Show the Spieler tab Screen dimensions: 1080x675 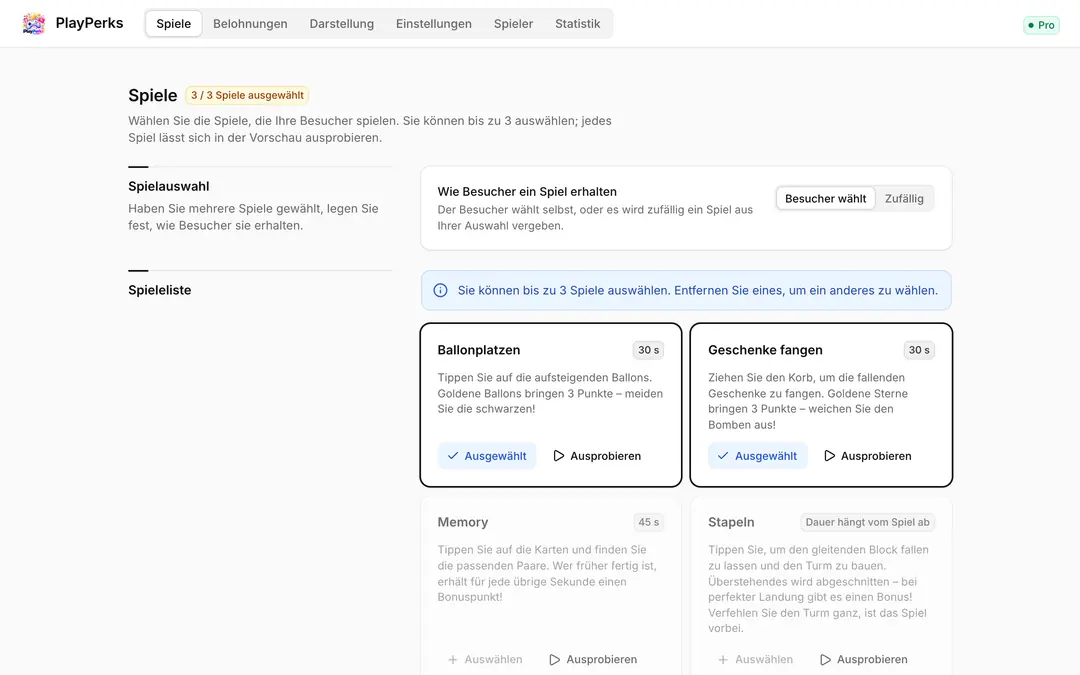[513, 23]
